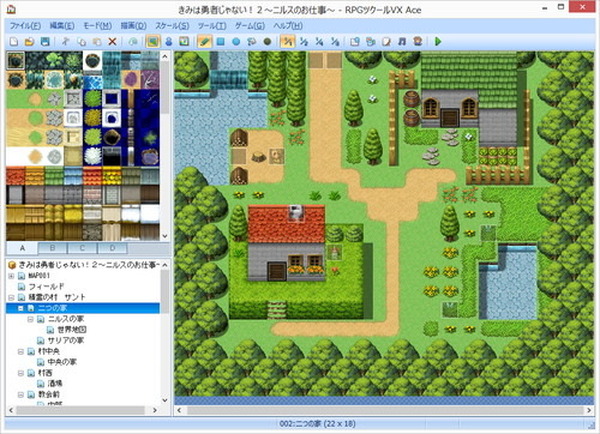Select the Pencil drawing tool

[205, 41]
